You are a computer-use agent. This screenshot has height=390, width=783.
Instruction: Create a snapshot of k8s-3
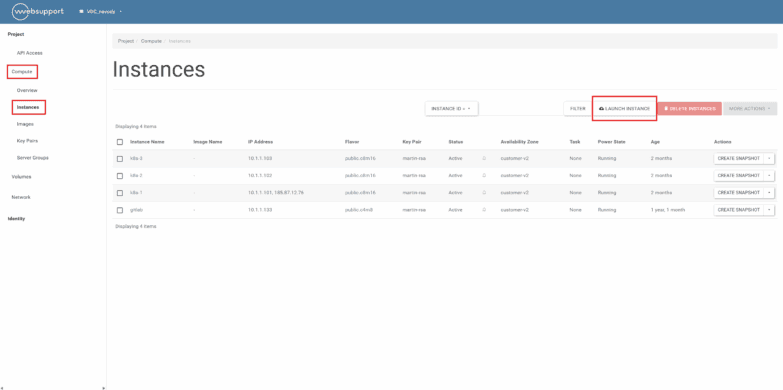tap(739, 158)
